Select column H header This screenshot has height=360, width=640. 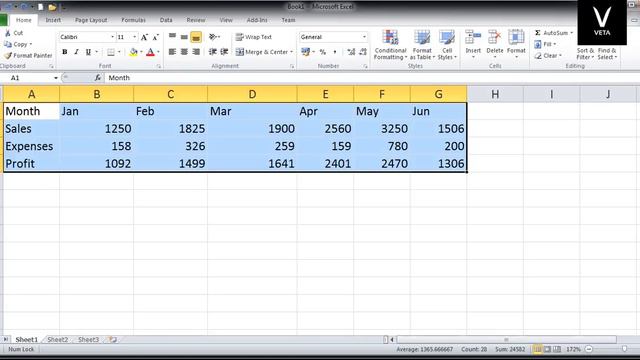495,94
